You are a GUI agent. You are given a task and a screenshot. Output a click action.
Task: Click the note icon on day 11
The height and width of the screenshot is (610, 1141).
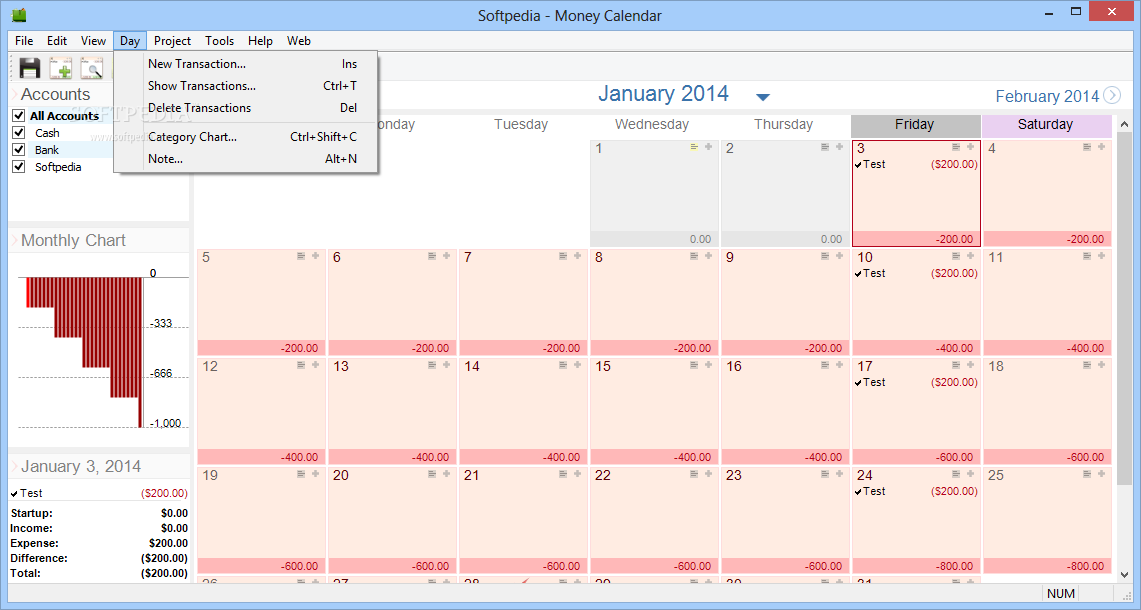click(x=1087, y=256)
